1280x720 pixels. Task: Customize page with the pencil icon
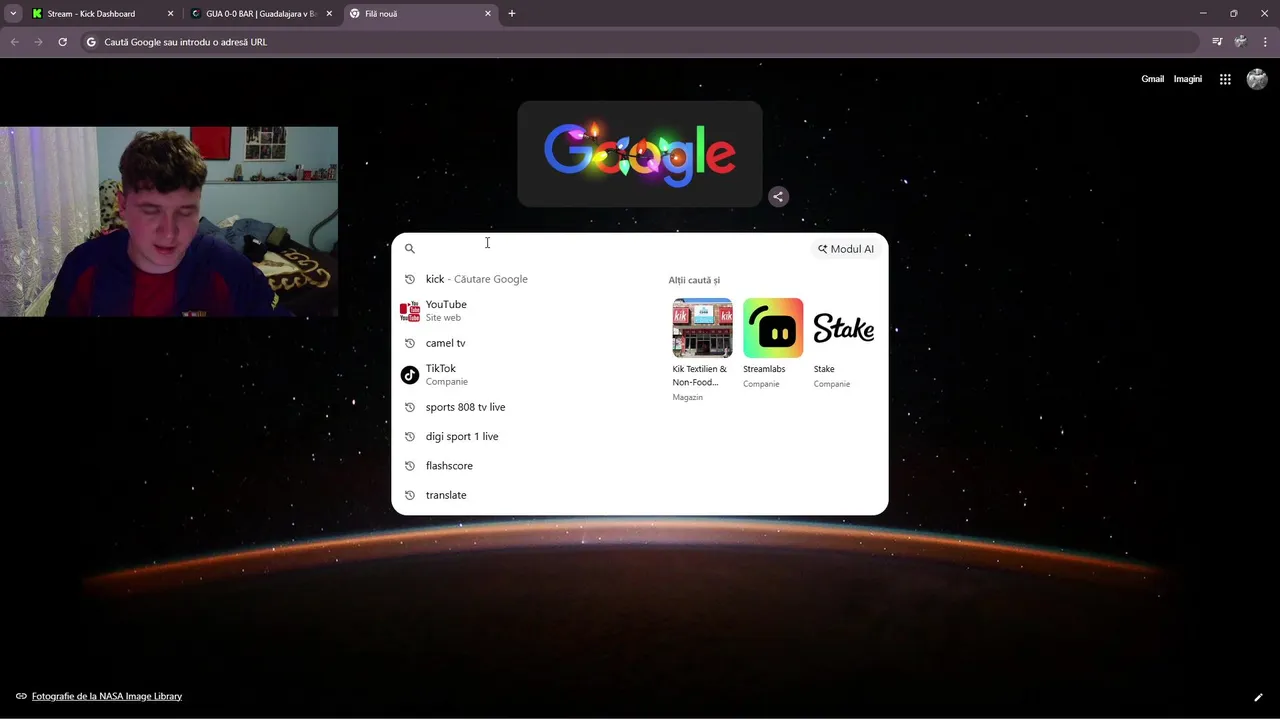(x=1259, y=697)
